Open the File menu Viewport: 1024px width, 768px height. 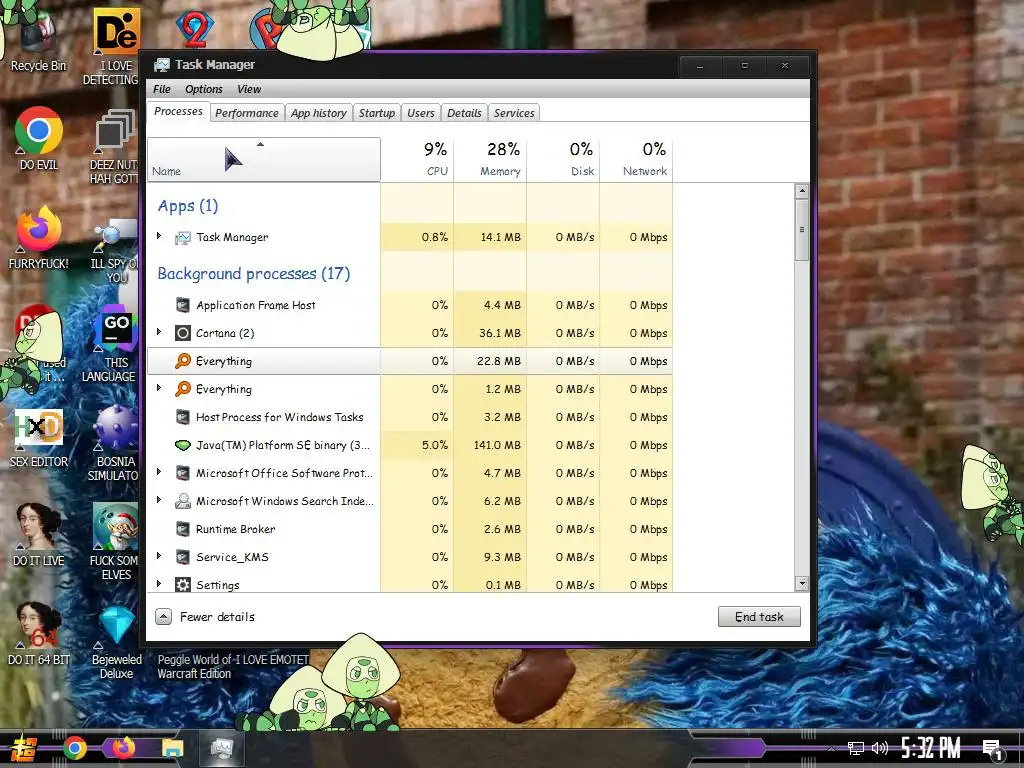pos(161,89)
